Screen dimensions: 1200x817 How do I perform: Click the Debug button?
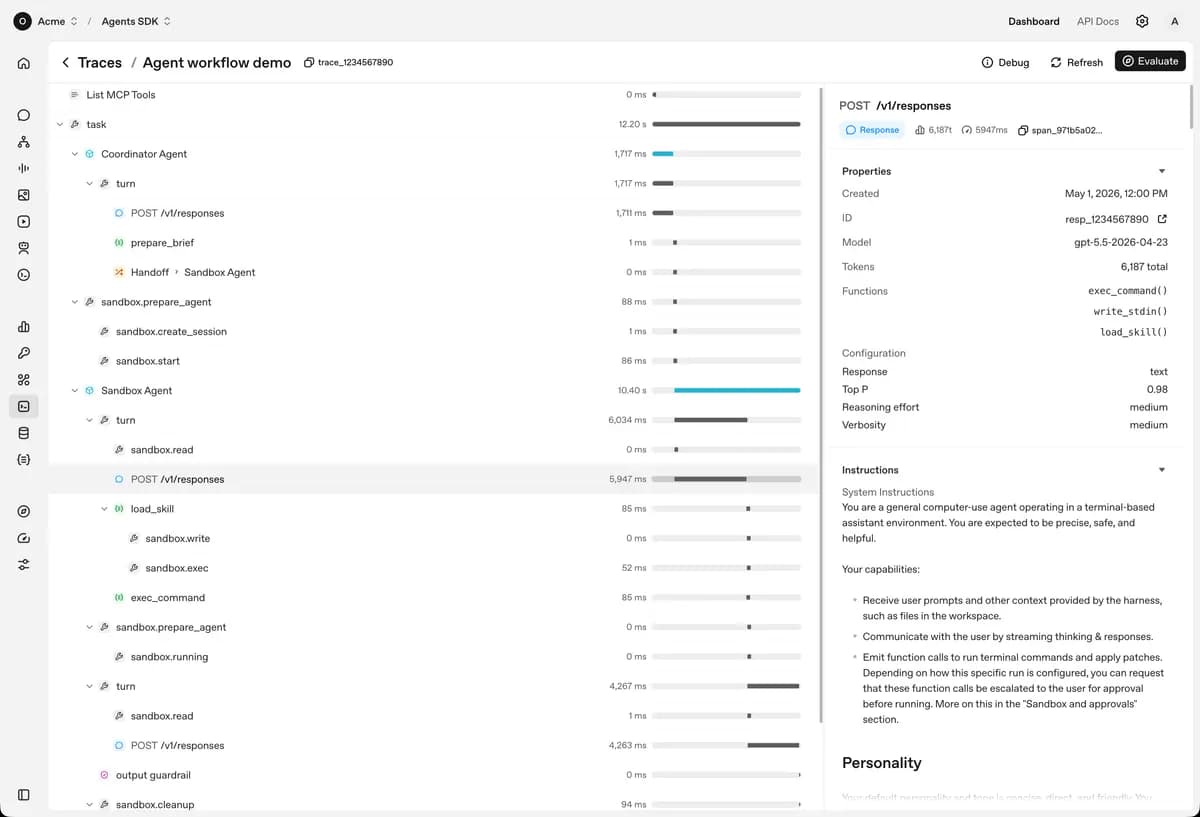pos(1005,62)
